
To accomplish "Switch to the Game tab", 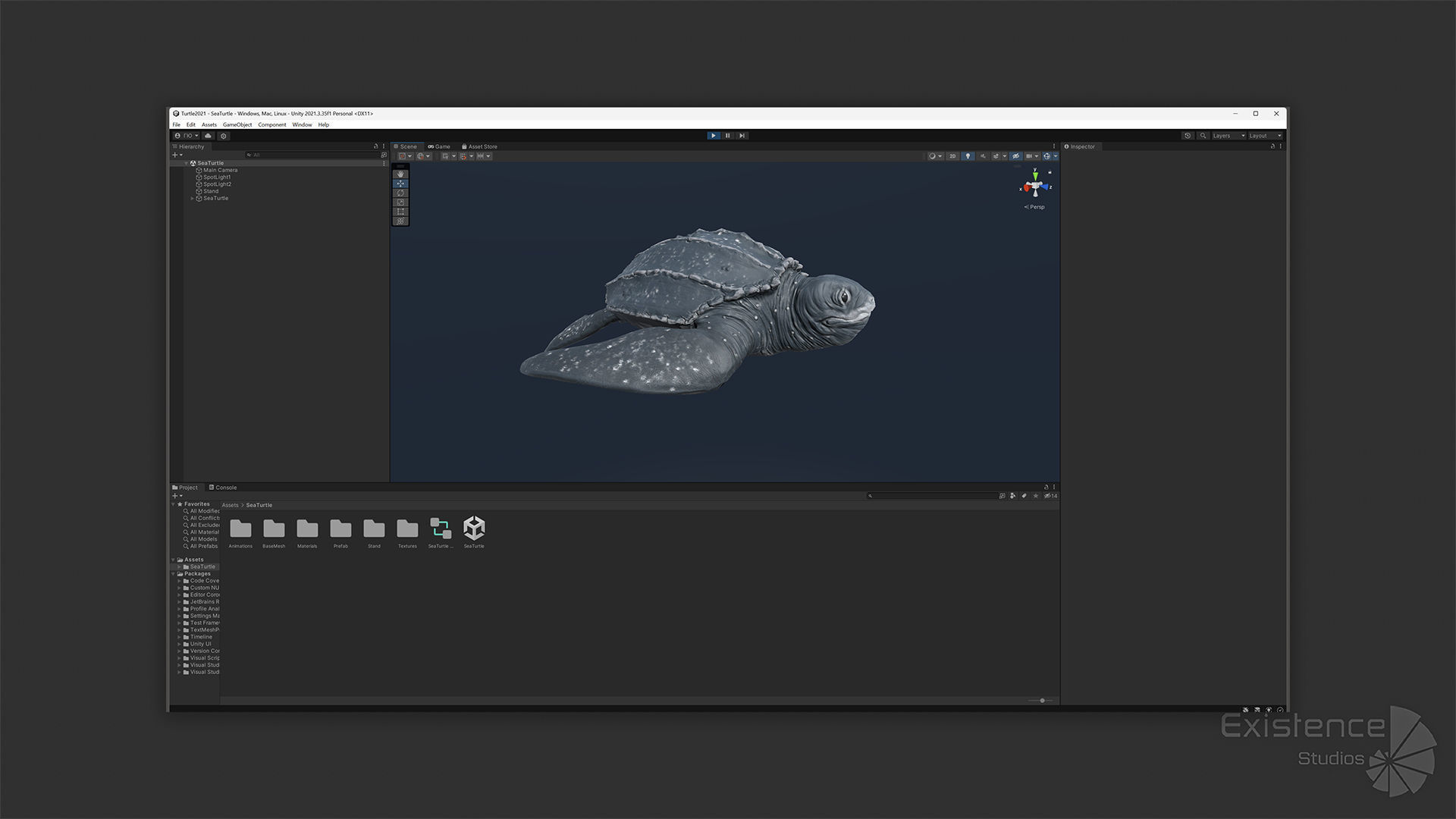I will 439,146.
